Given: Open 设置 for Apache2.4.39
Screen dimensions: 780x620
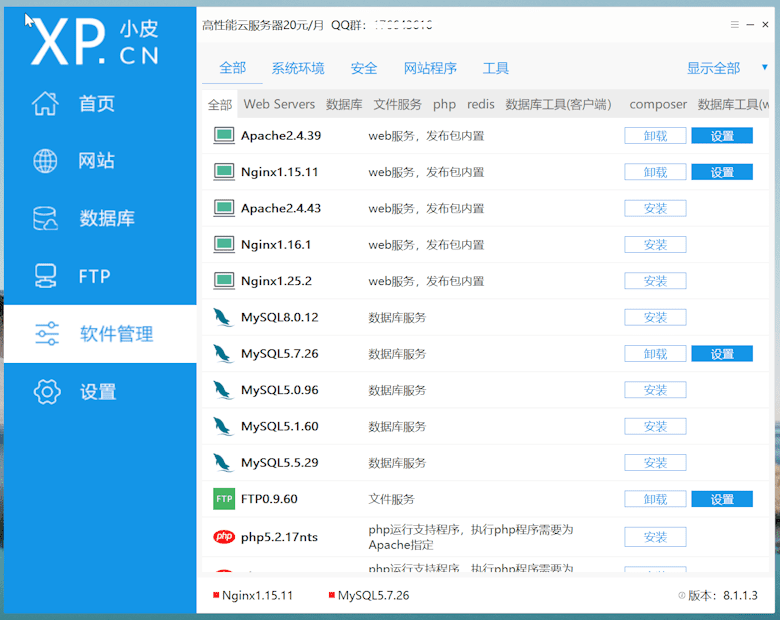Looking at the screenshot, I should [x=722, y=135].
